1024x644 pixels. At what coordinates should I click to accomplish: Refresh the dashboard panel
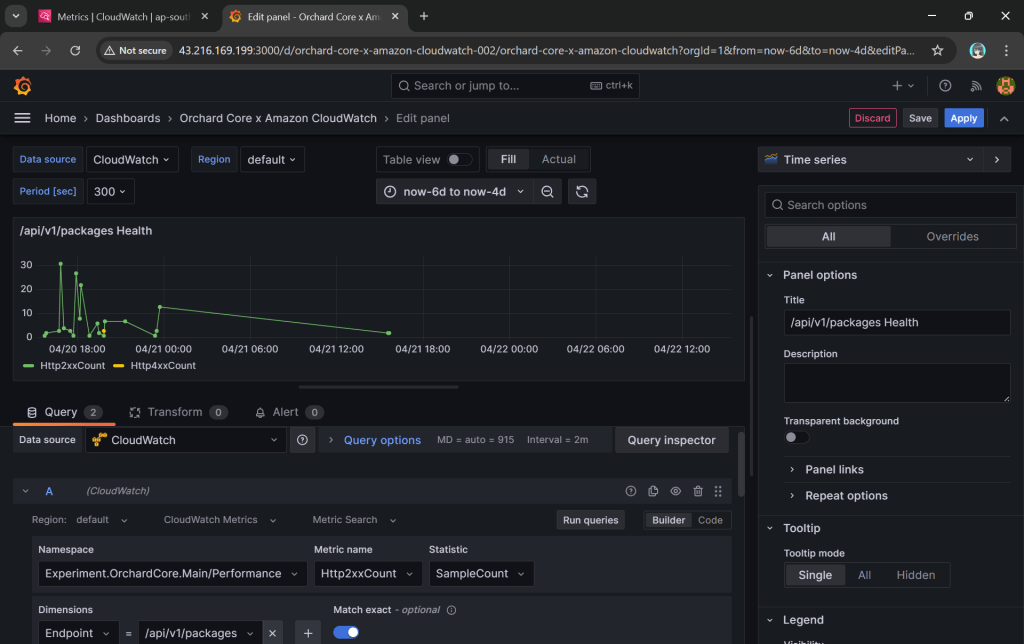pyautogui.click(x=582, y=192)
